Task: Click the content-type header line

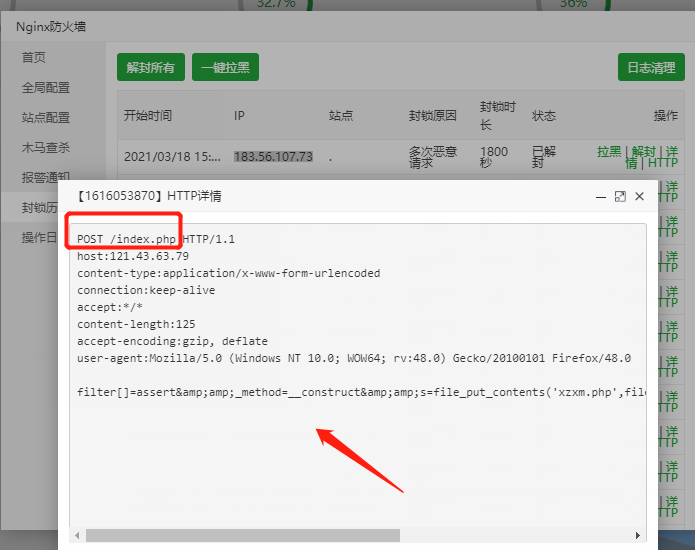Action: (x=229, y=273)
